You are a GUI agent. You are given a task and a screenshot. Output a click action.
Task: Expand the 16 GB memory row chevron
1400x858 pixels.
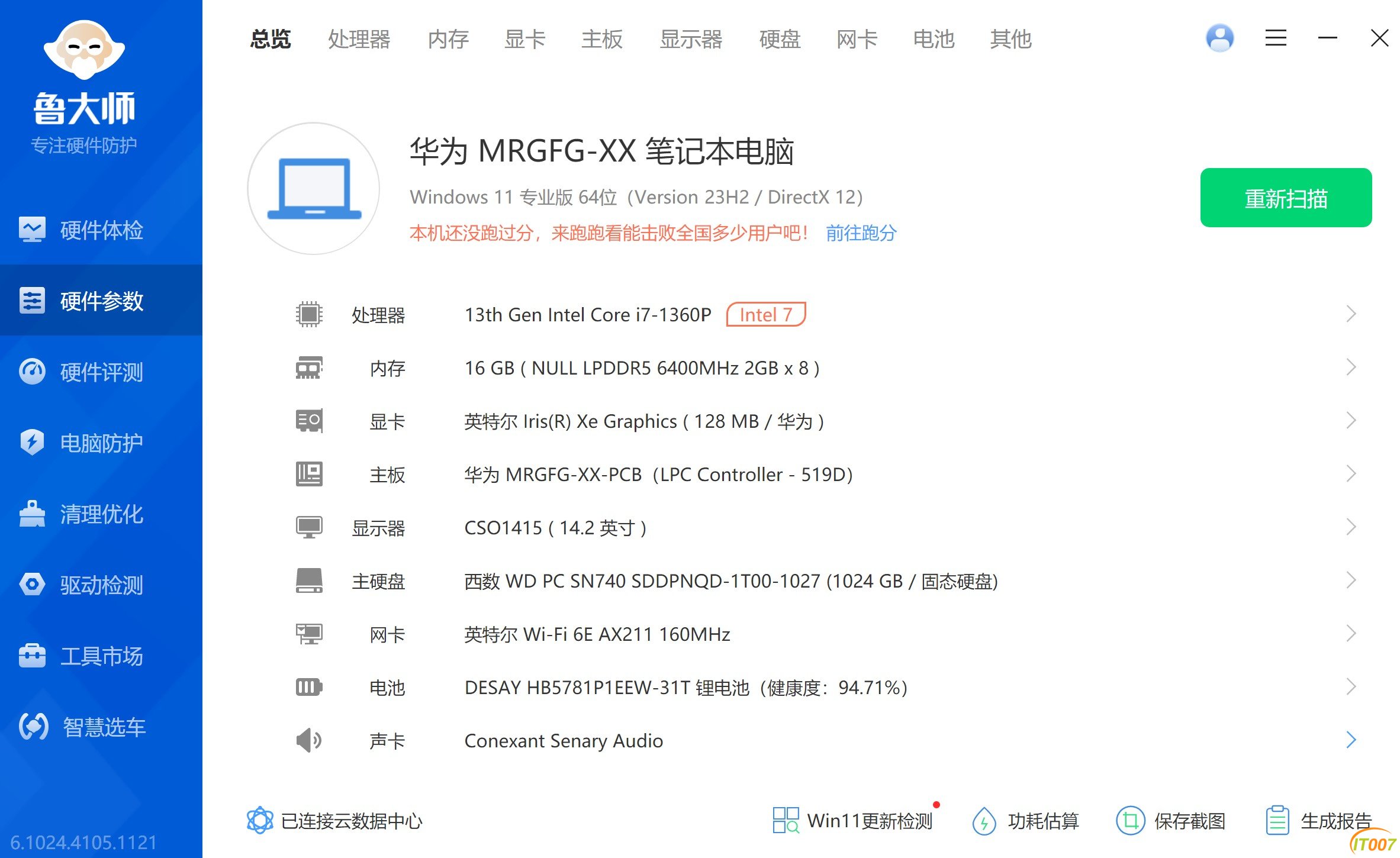pyautogui.click(x=1351, y=367)
